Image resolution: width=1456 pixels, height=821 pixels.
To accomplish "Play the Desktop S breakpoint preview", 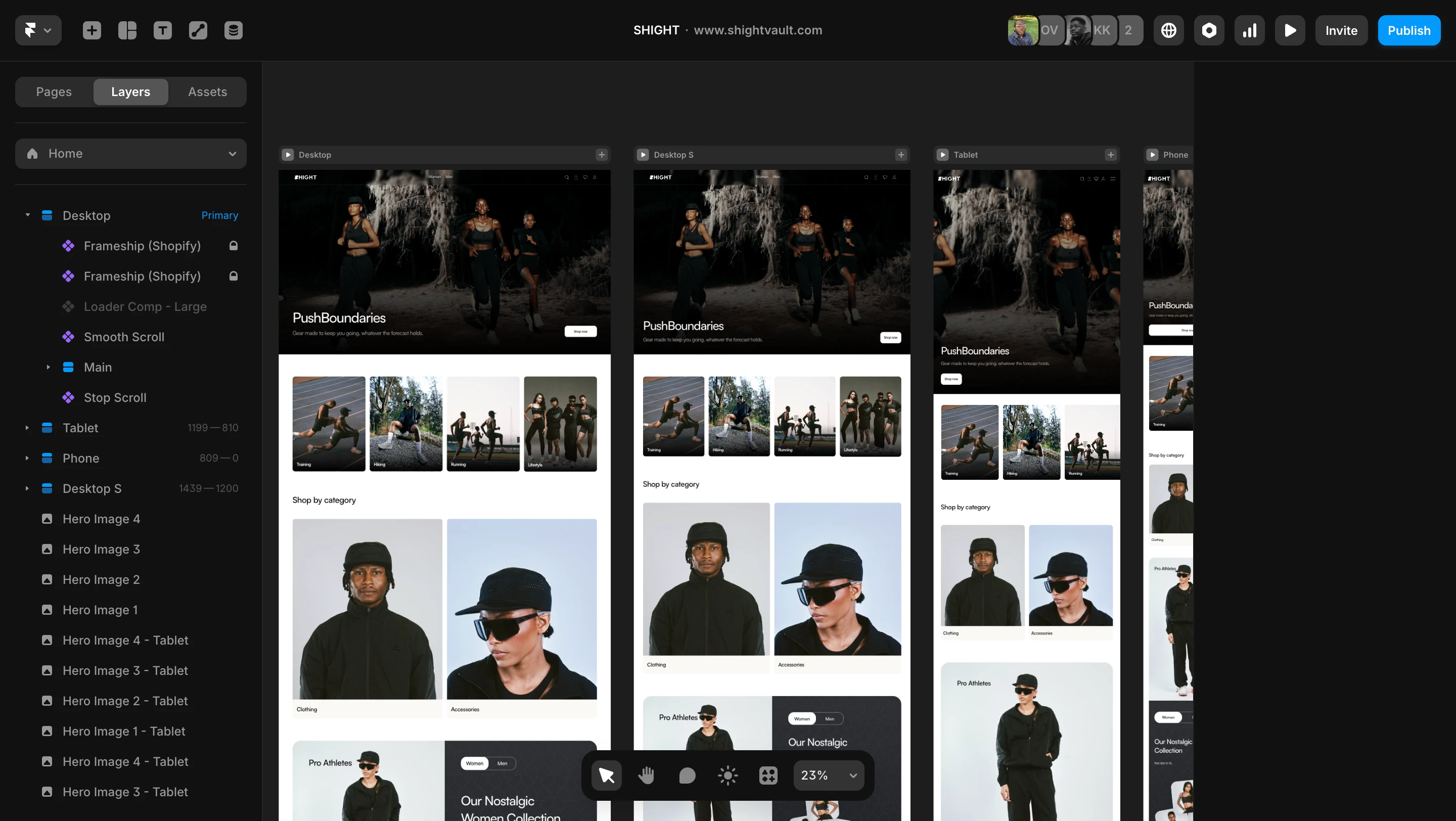I will tap(643, 155).
